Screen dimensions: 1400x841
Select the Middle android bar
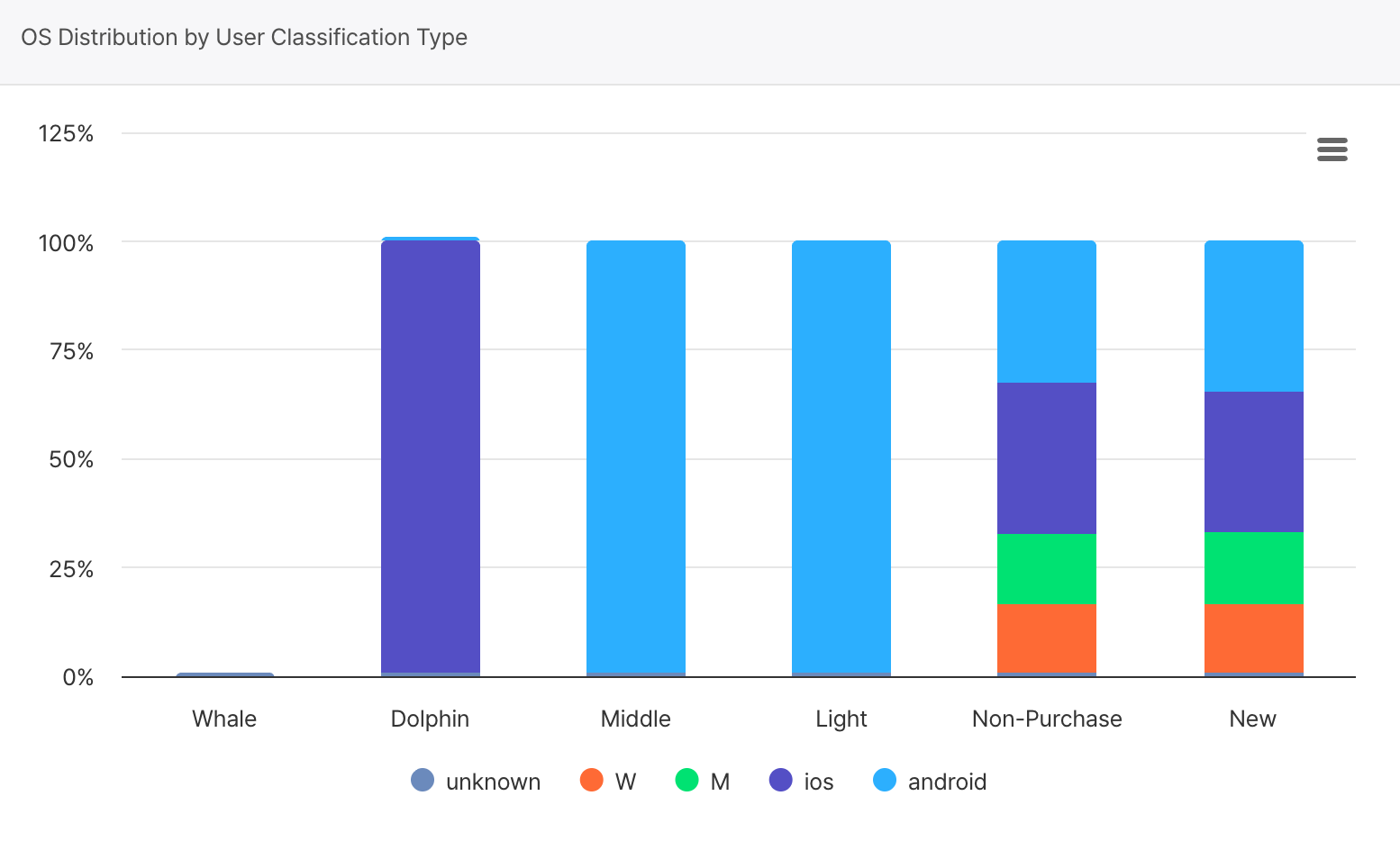click(x=636, y=456)
